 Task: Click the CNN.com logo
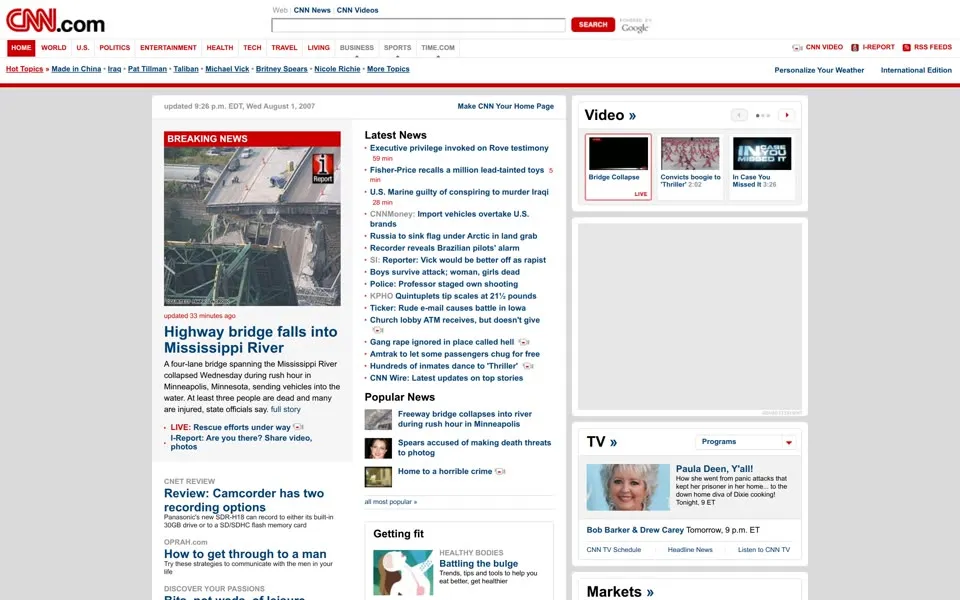pyautogui.click(x=55, y=21)
